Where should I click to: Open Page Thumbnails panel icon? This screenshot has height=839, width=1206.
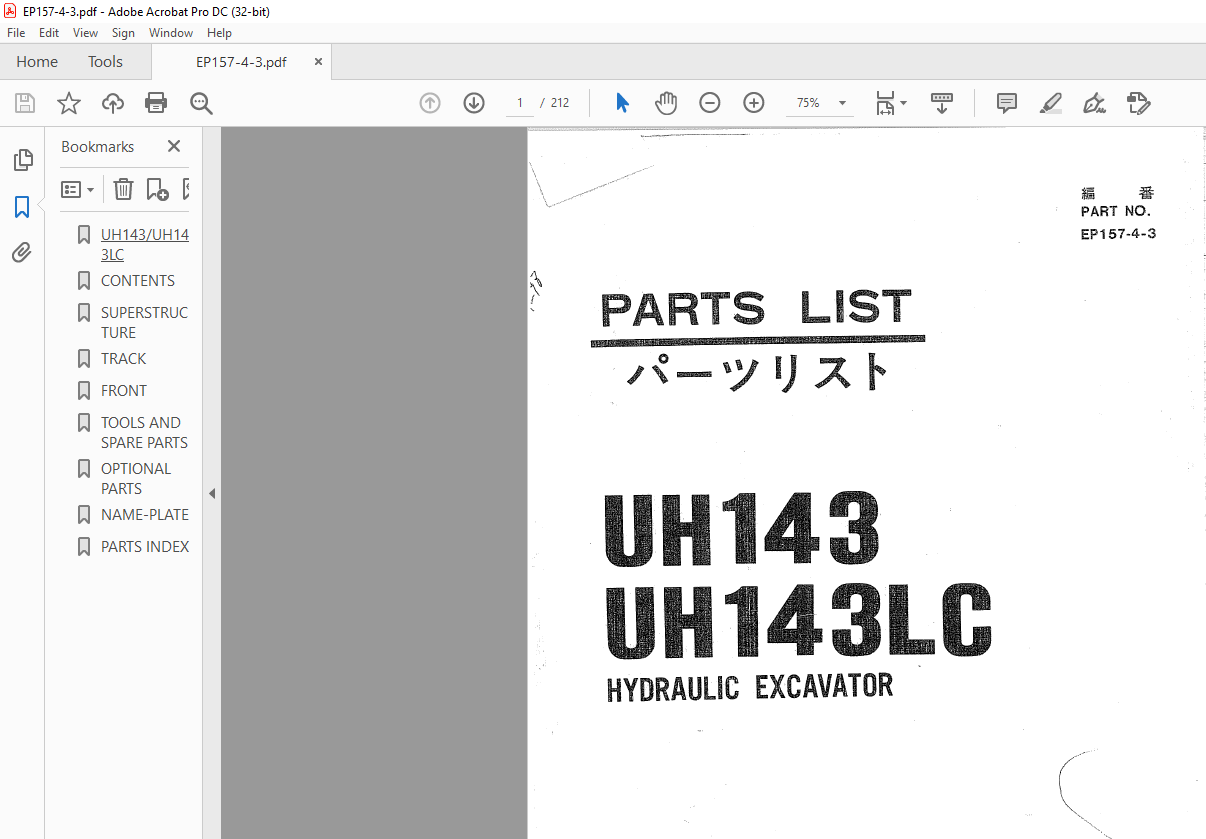click(x=22, y=160)
